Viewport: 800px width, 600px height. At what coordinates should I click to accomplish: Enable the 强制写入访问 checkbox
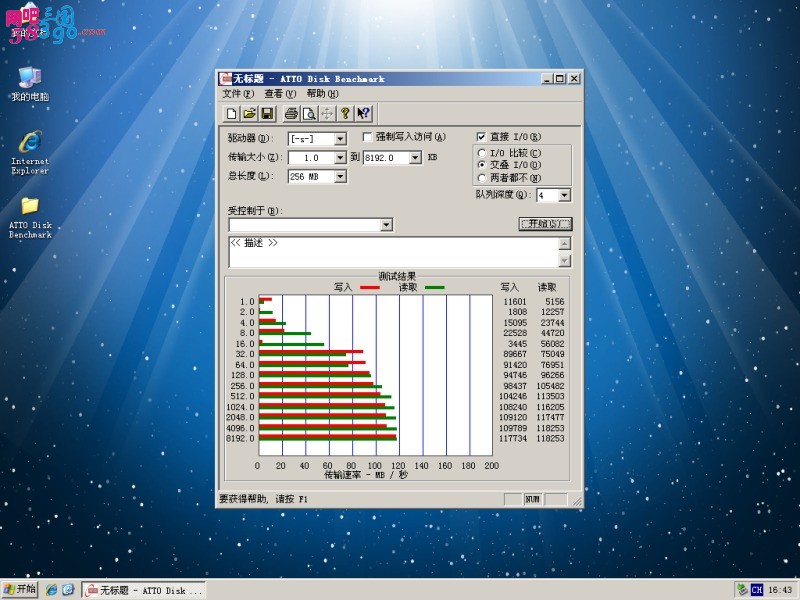point(367,137)
